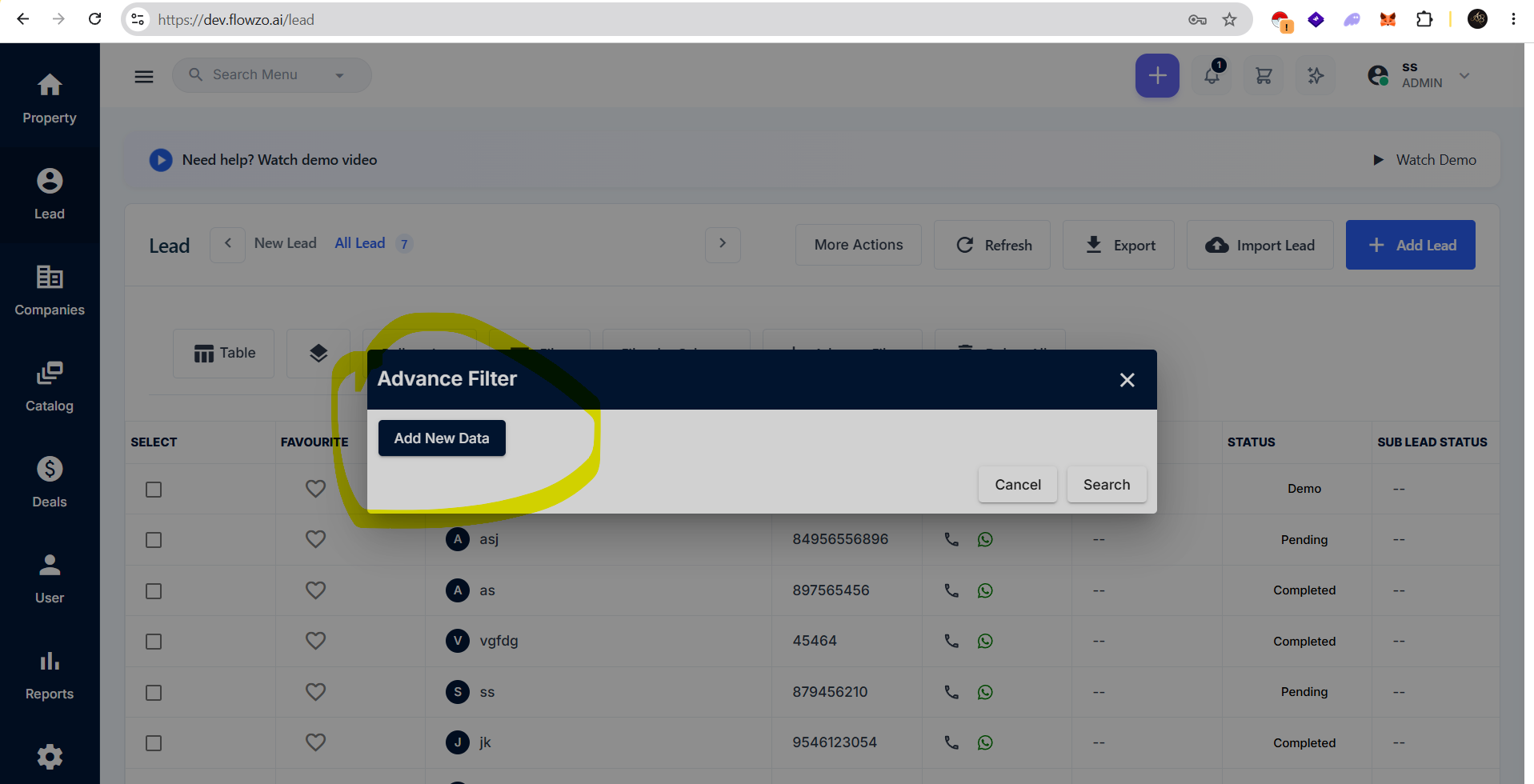Click the STATUS column header
1534x784 pixels.
coord(1252,442)
